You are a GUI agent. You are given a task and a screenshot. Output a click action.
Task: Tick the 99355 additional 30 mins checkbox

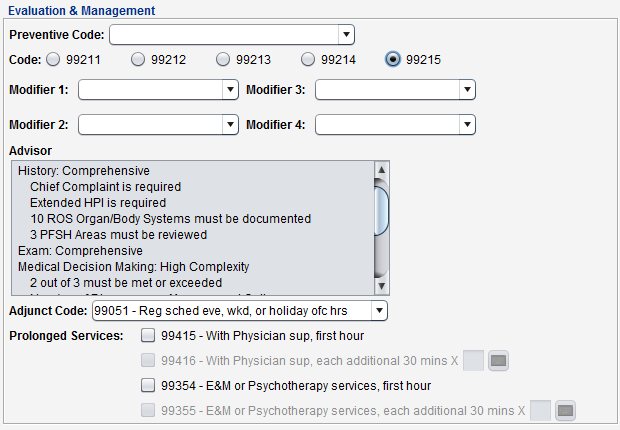pyautogui.click(x=148, y=410)
